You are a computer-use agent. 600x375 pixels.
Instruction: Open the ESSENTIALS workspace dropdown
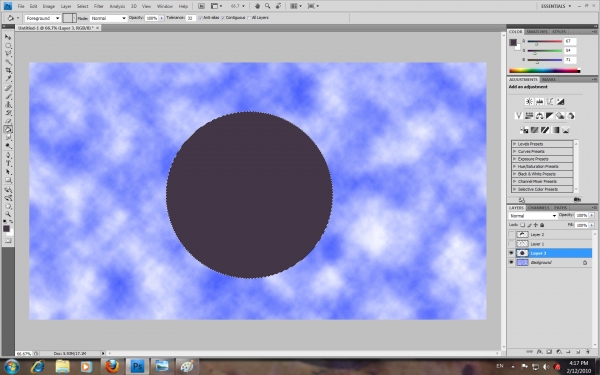point(556,6)
